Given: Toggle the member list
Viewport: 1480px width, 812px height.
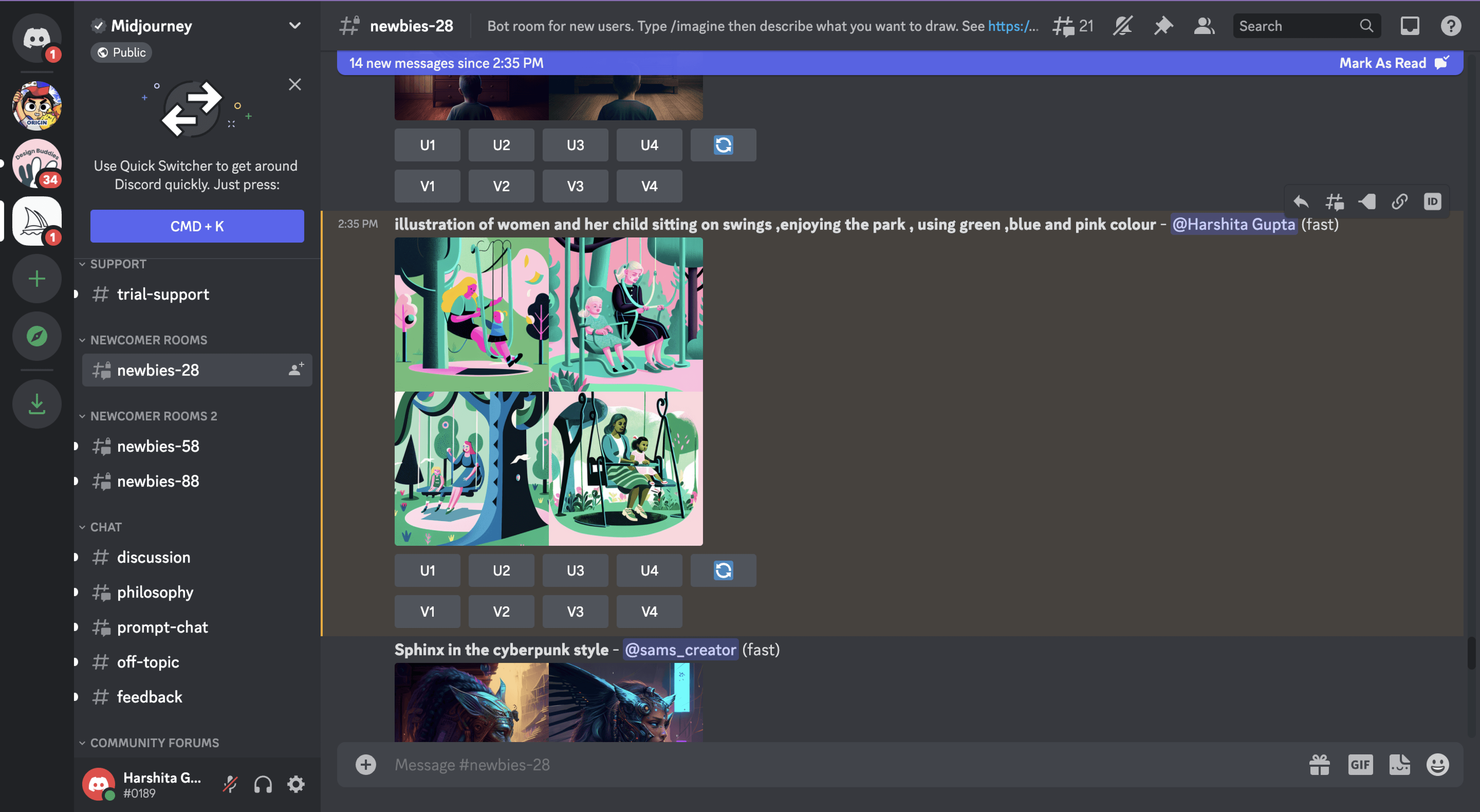Looking at the screenshot, I should coord(1204,26).
